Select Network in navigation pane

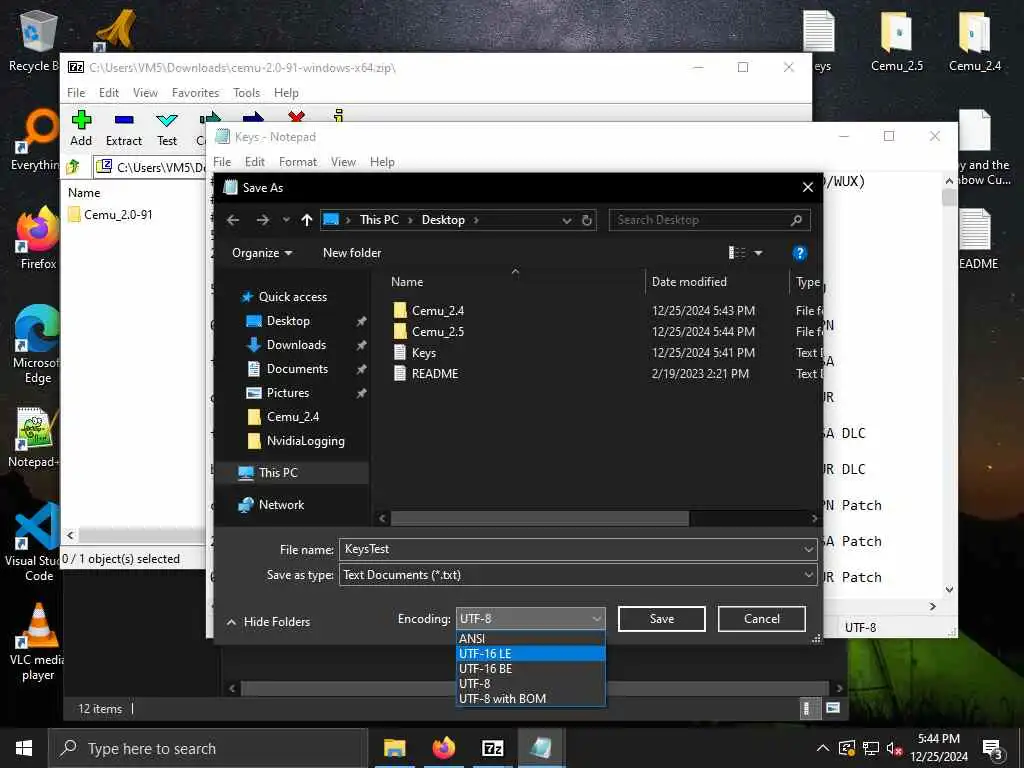(281, 505)
